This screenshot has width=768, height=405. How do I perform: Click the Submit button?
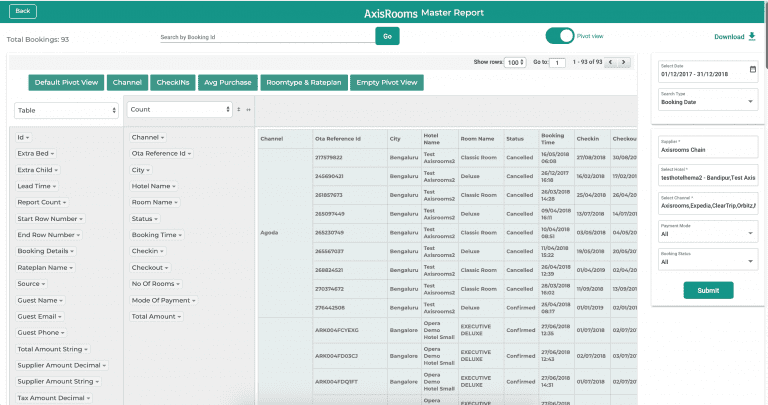pyautogui.click(x=708, y=290)
